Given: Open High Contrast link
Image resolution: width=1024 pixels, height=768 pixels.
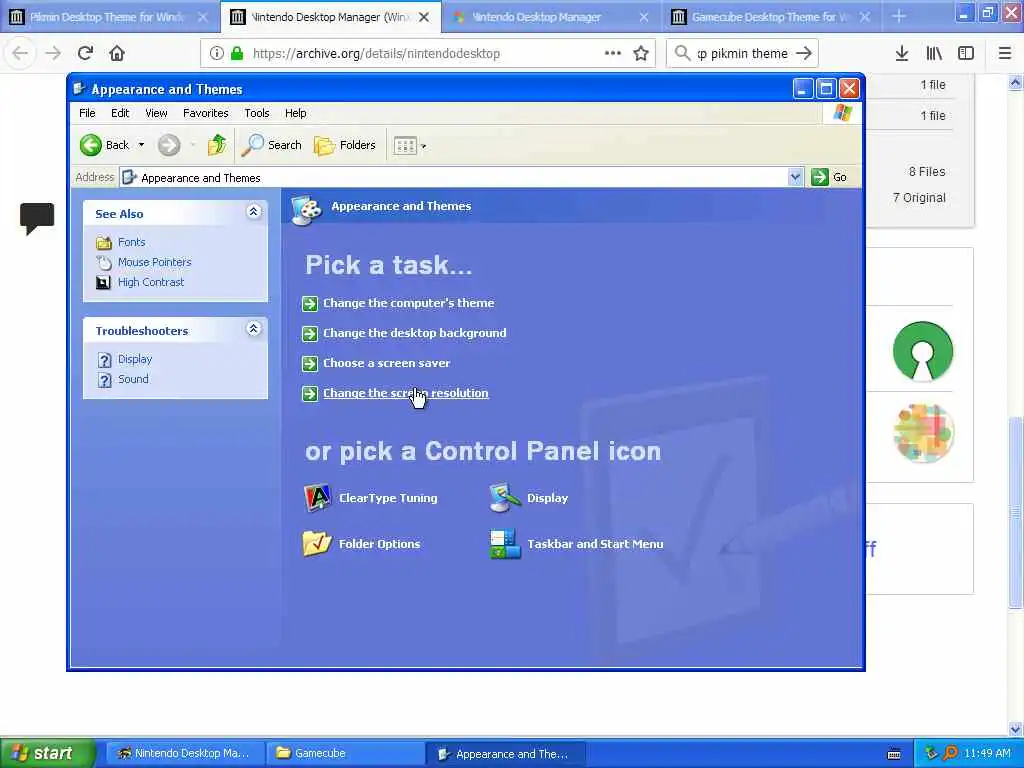Looking at the screenshot, I should coord(151,282).
